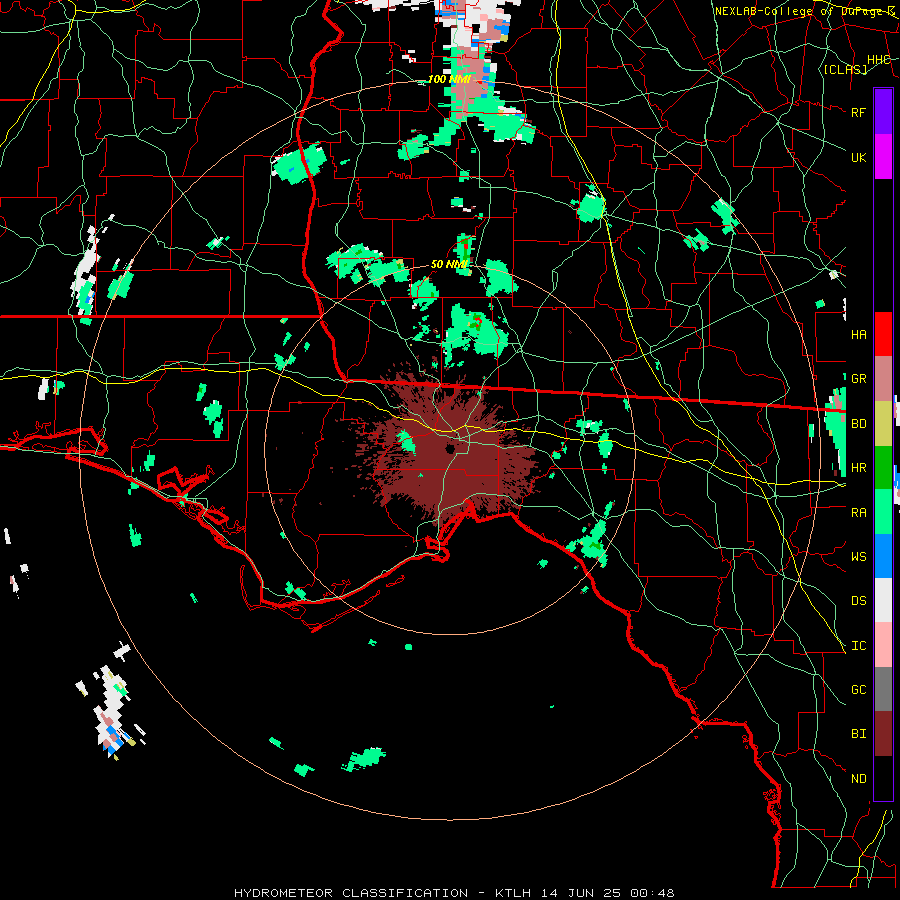Viewport: 900px width, 900px height.
Task: Click the light pink IC legend swatch
Action: click(x=883, y=645)
